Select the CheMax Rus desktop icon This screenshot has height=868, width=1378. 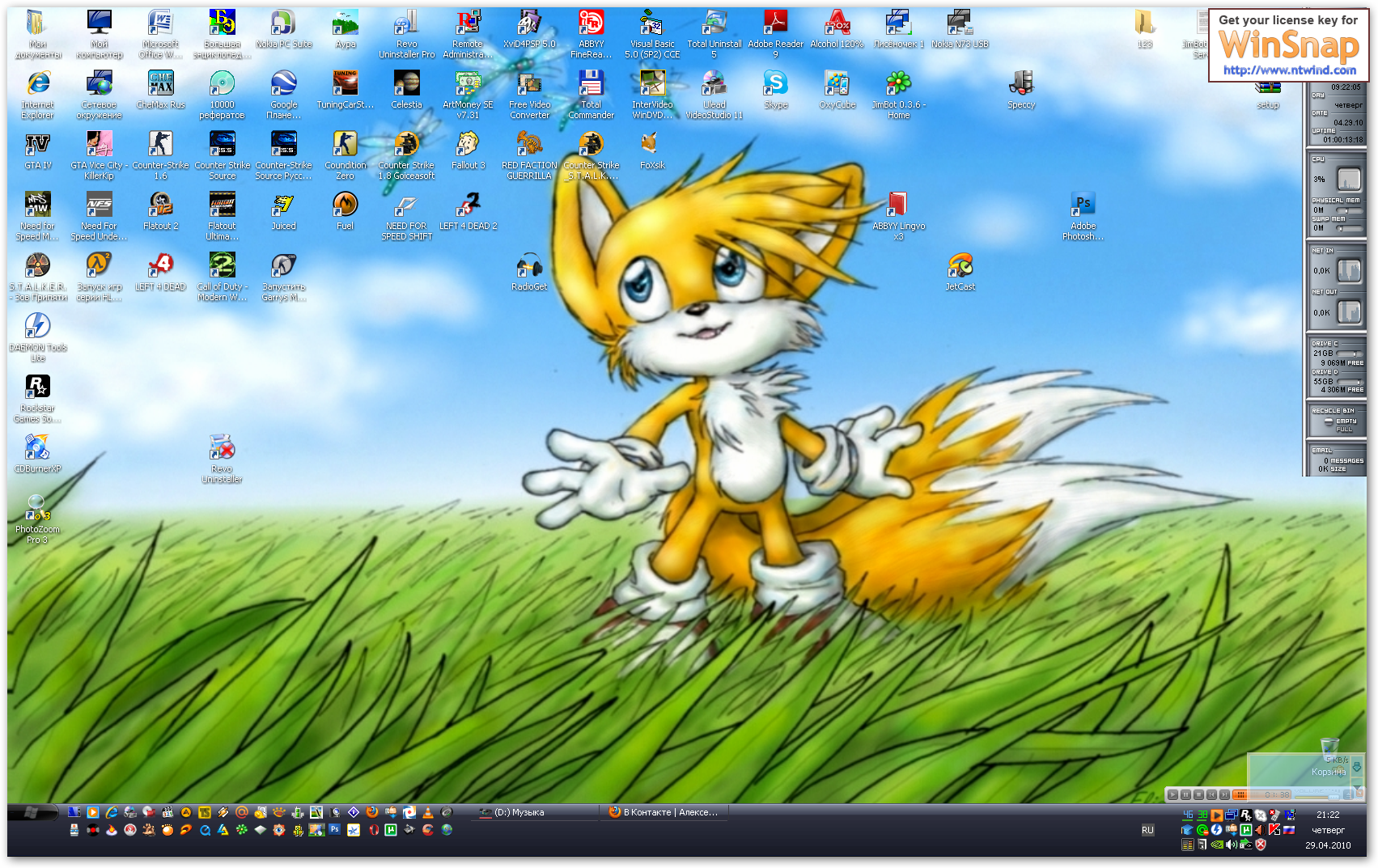click(161, 90)
